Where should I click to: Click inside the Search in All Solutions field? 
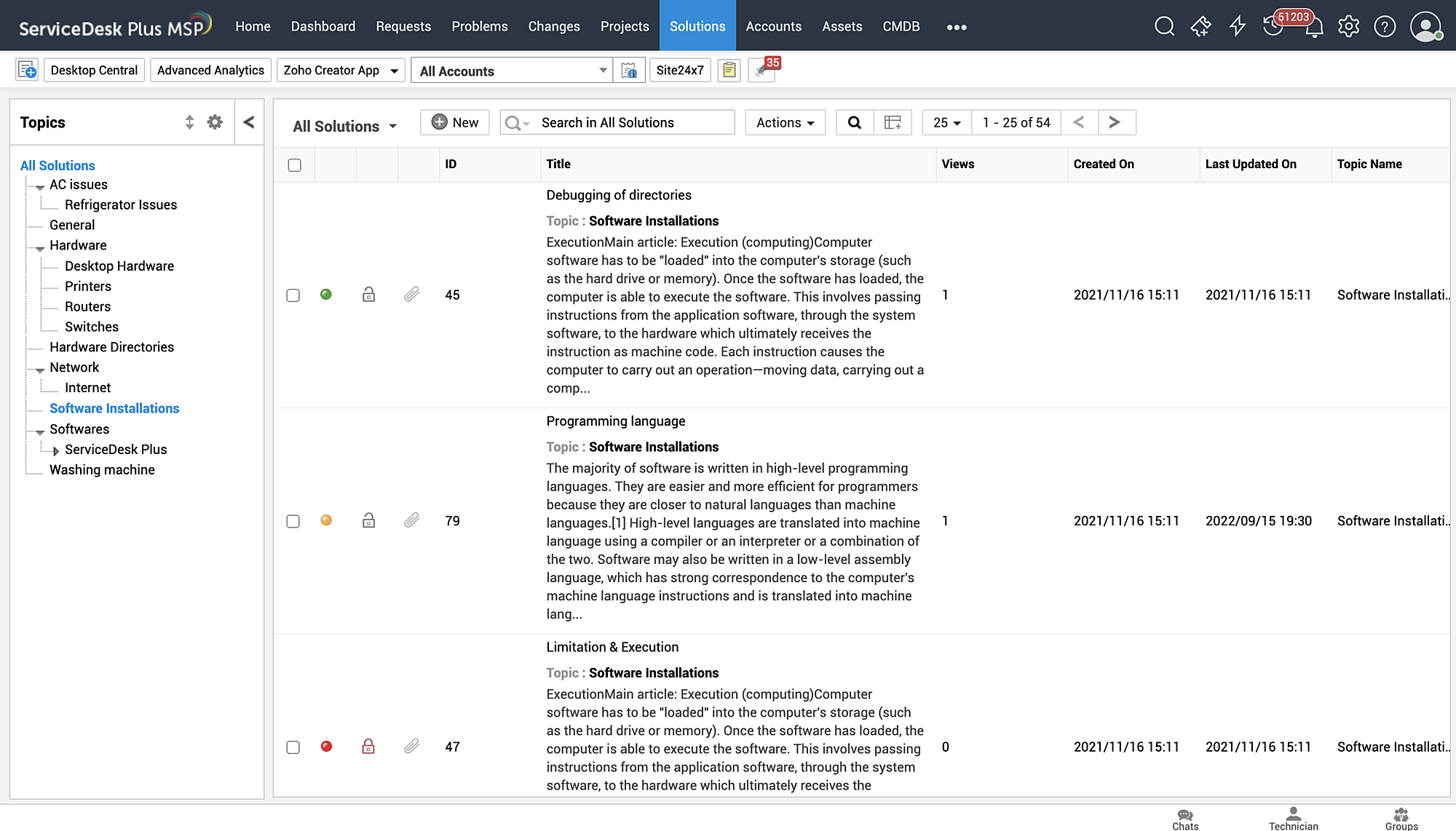click(626, 122)
